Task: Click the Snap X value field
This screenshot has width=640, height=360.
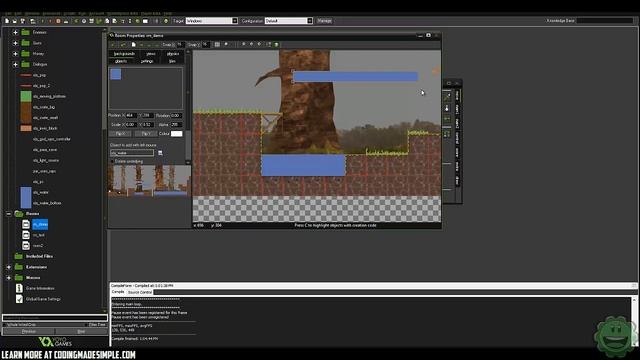Action: 180,44
